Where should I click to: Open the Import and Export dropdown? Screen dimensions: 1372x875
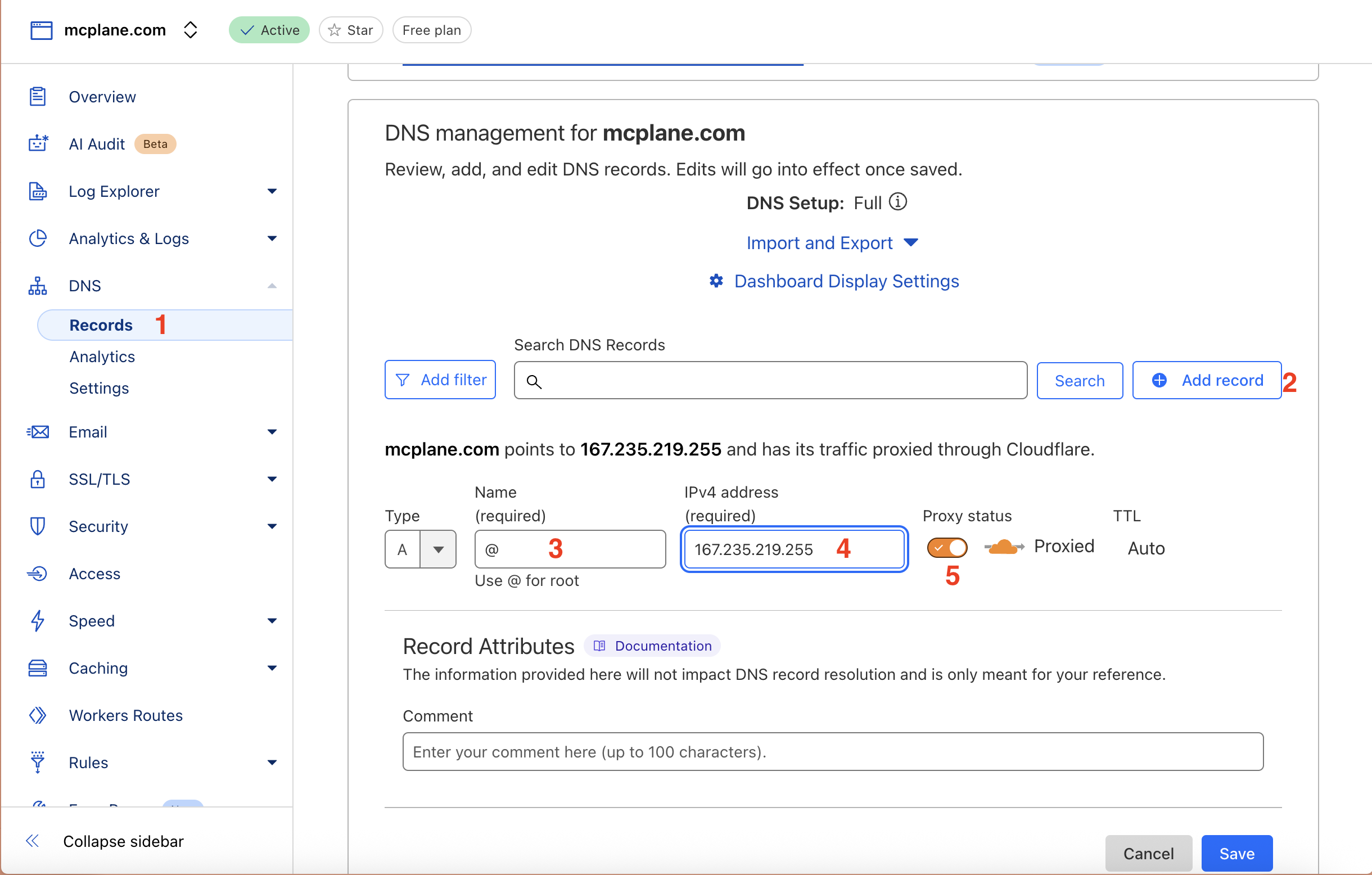point(832,243)
